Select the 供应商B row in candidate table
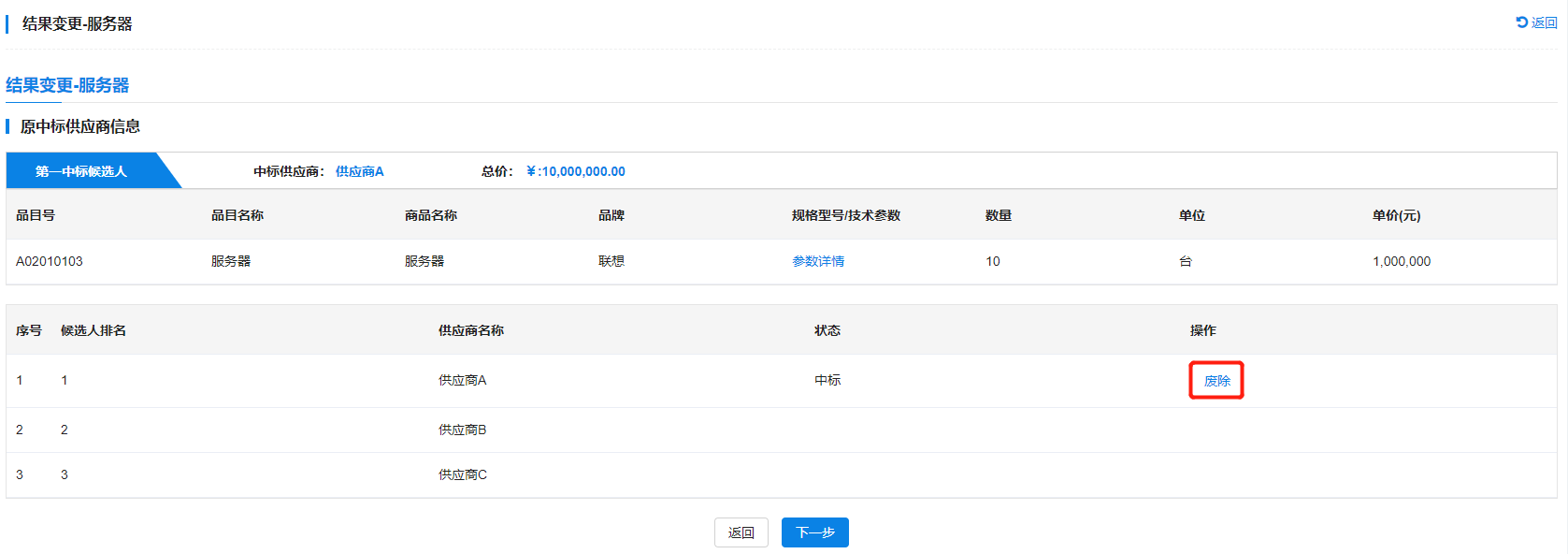The height and width of the screenshot is (554, 1568). tap(463, 430)
